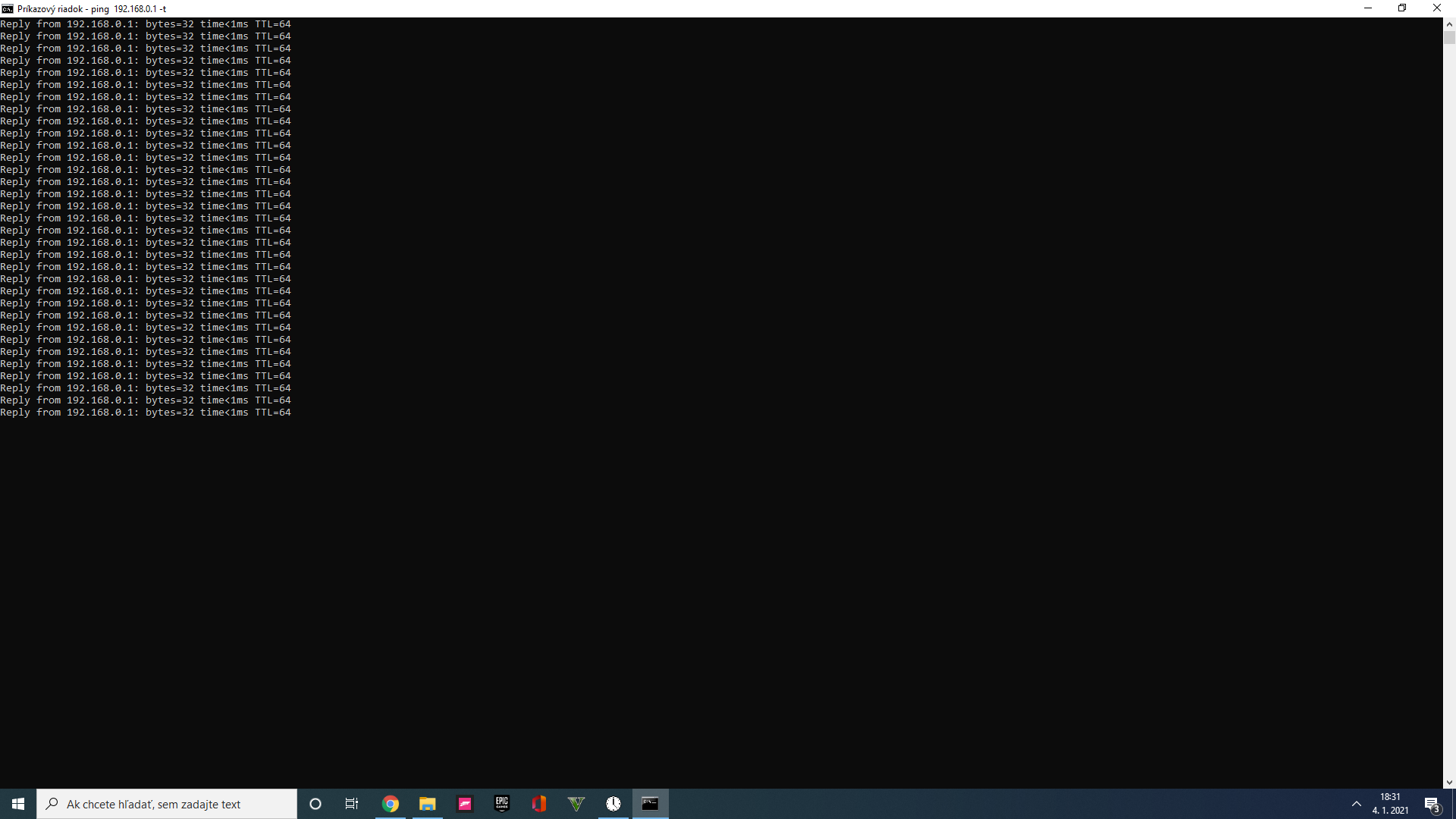Screen dimensions: 1456x819
Task: Launch Microsoft Office from the taskbar
Action: pyautogui.click(x=539, y=804)
